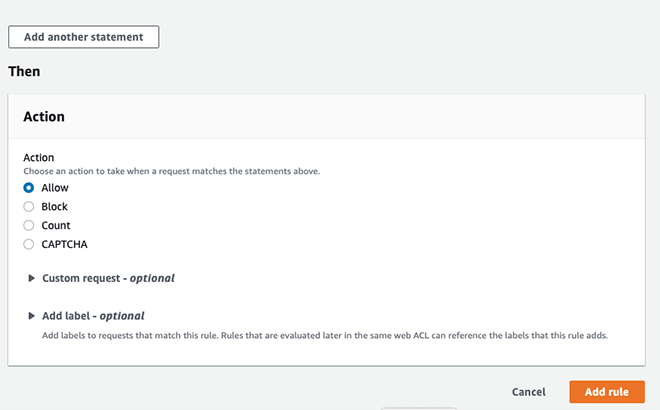
Task: Expand the Add label - optional section
Action: coord(93,316)
